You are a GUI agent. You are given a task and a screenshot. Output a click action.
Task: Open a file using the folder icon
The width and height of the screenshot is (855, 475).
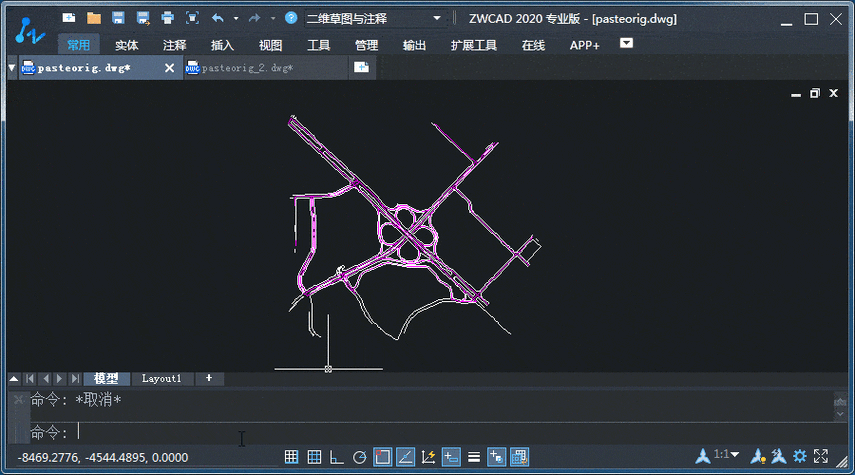coord(94,18)
